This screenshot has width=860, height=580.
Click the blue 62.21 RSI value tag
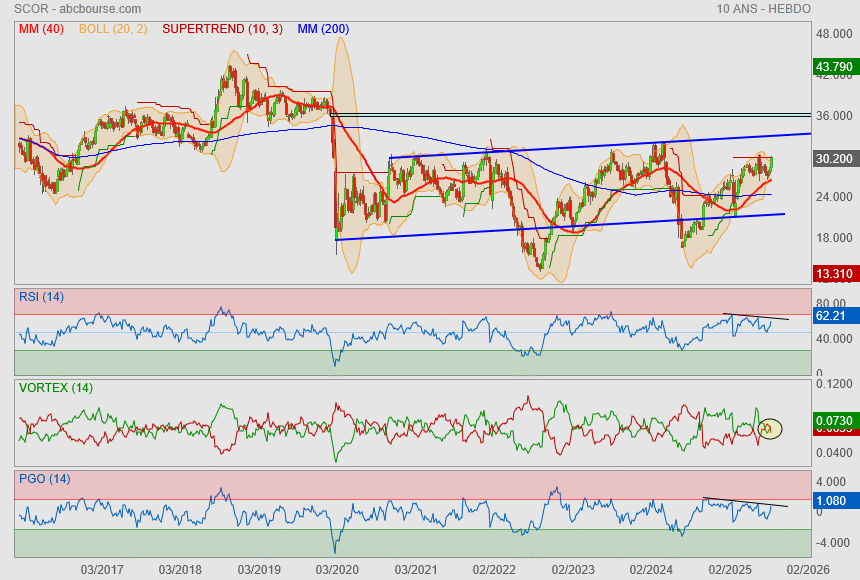click(832, 317)
